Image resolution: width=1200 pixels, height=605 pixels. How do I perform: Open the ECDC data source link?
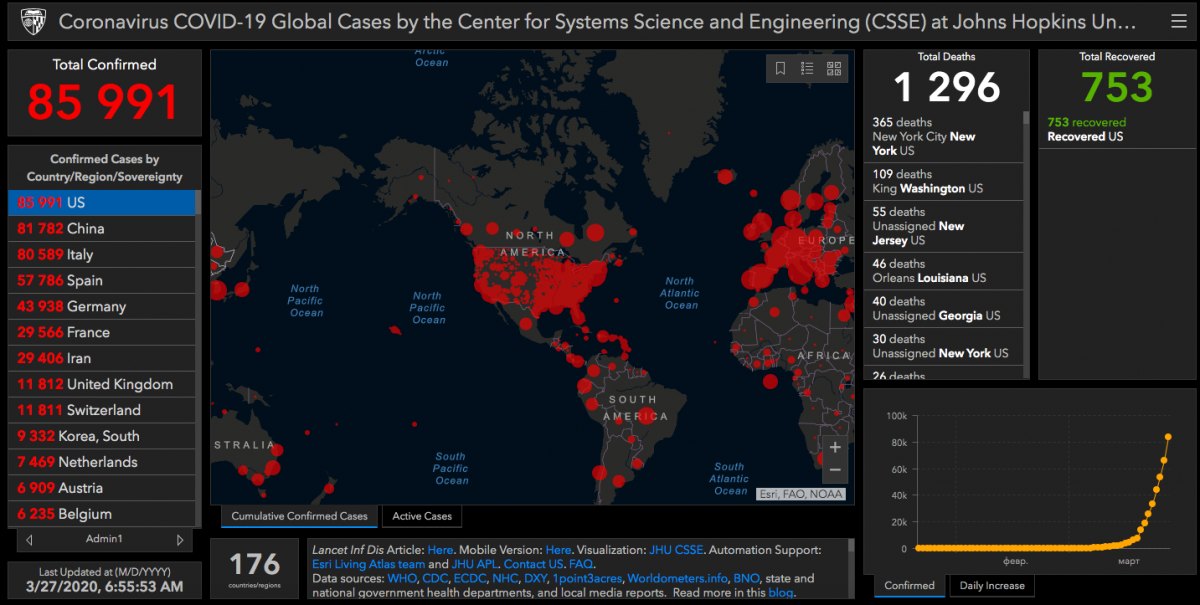click(x=469, y=578)
